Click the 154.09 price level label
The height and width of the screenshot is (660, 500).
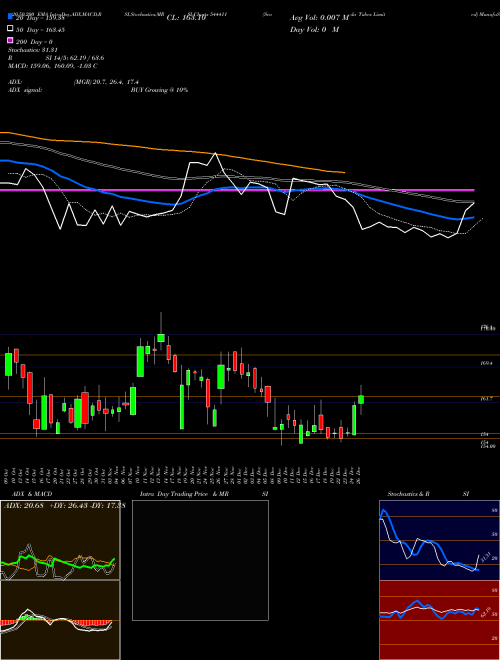coord(487,445)
